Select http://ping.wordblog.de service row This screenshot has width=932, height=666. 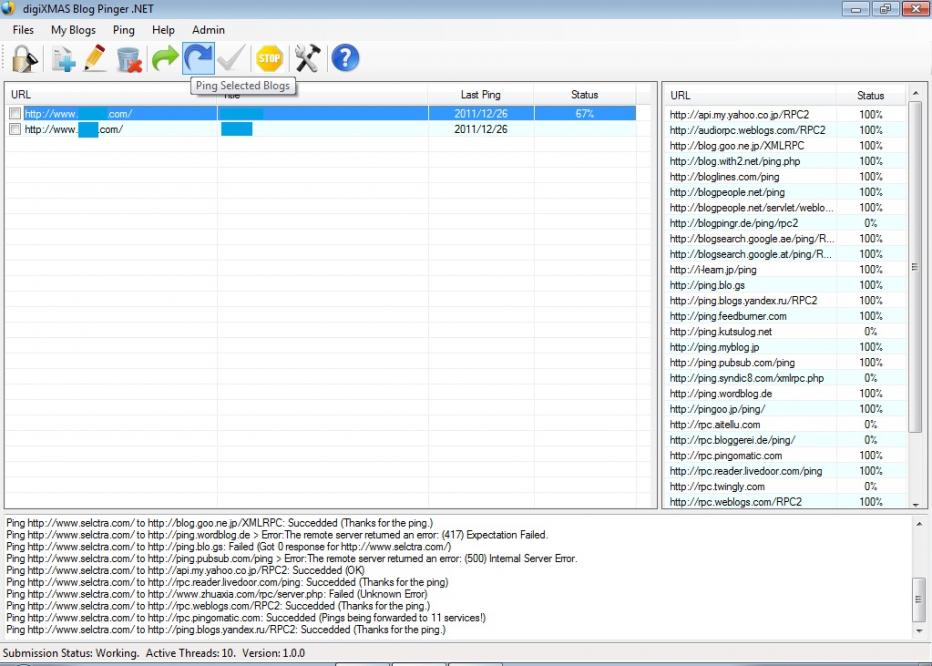pos(785,392)
